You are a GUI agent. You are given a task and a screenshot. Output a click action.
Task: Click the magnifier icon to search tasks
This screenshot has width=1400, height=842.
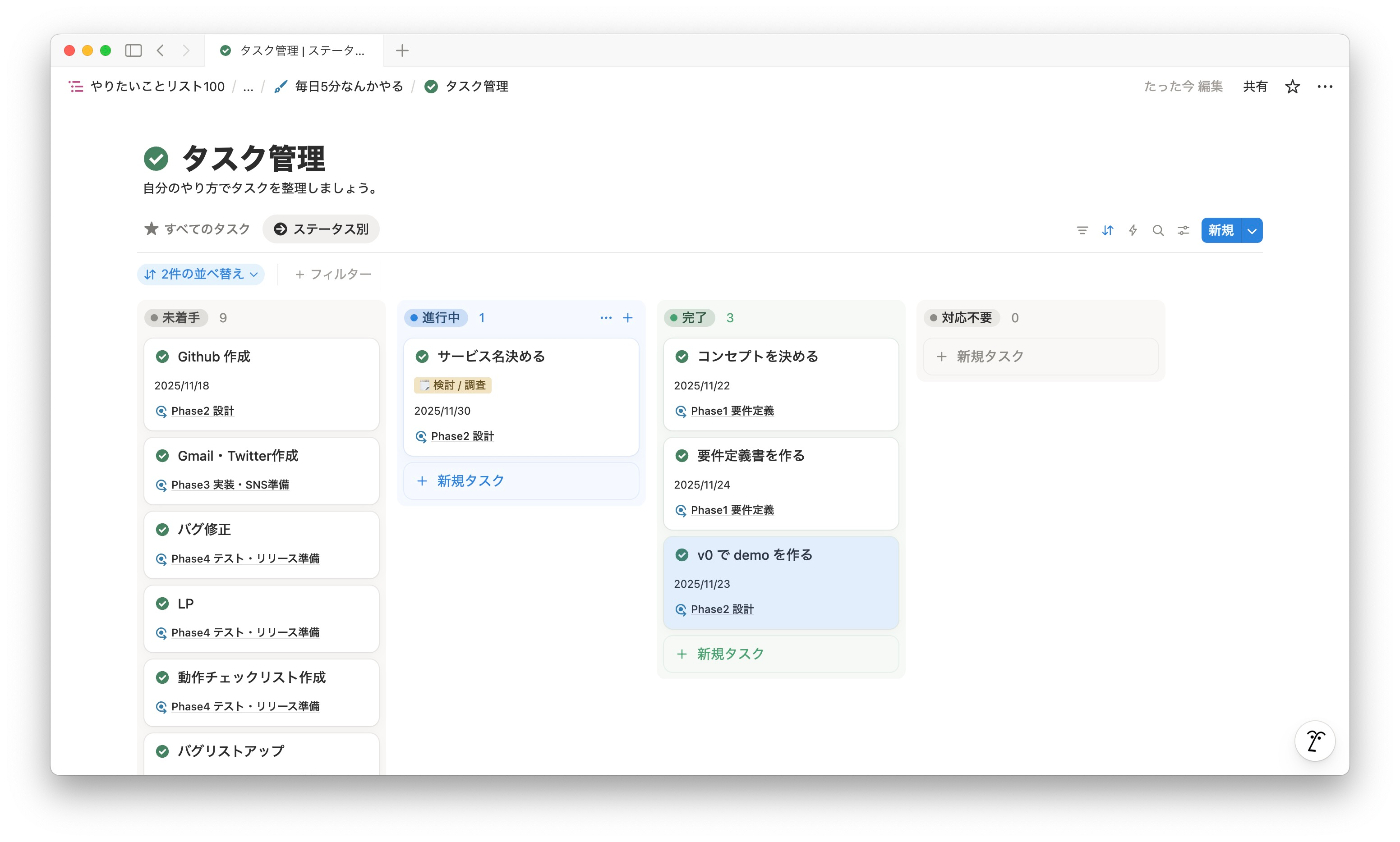1157,230
